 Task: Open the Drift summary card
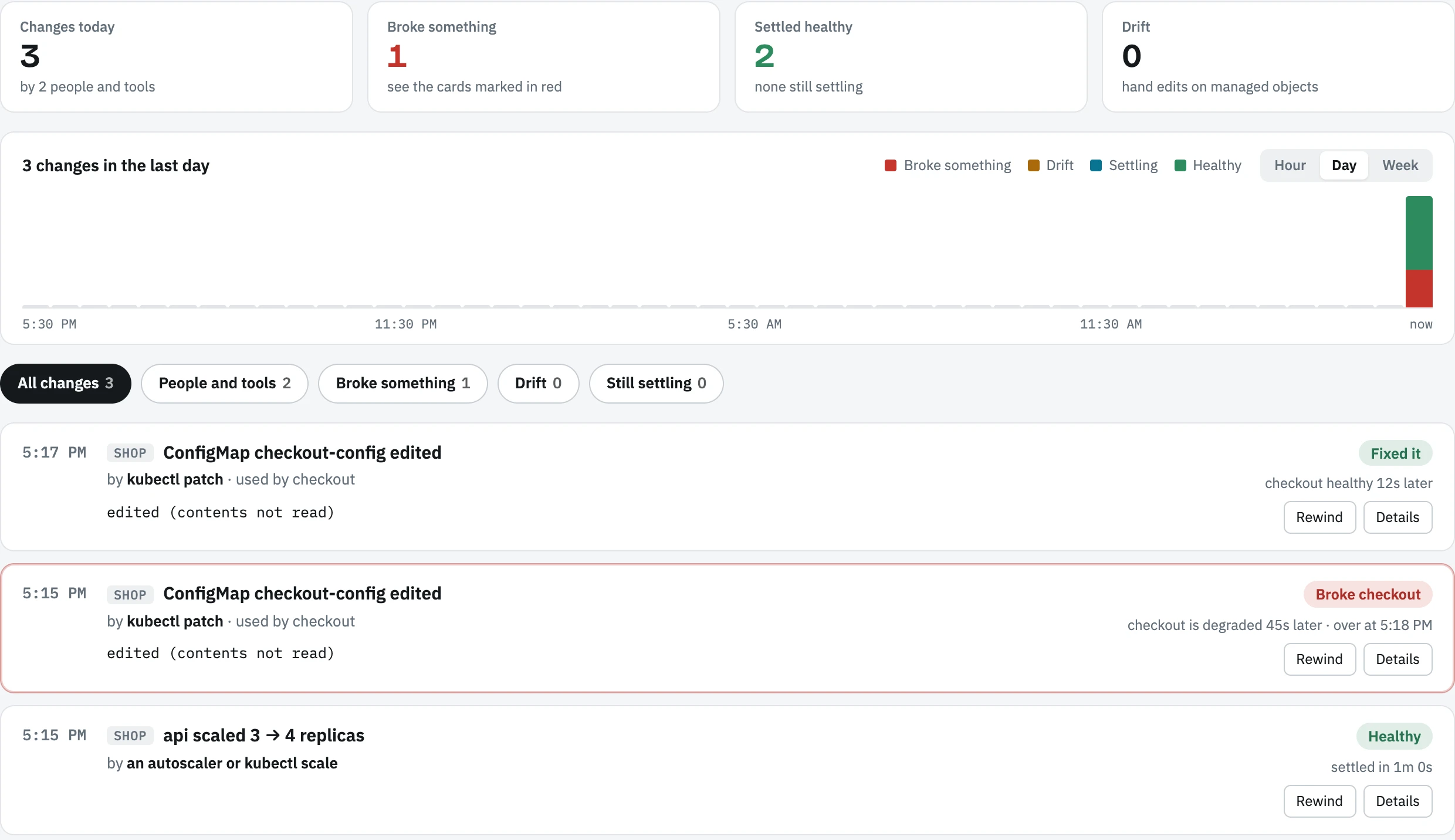[x=1278, y=57]
